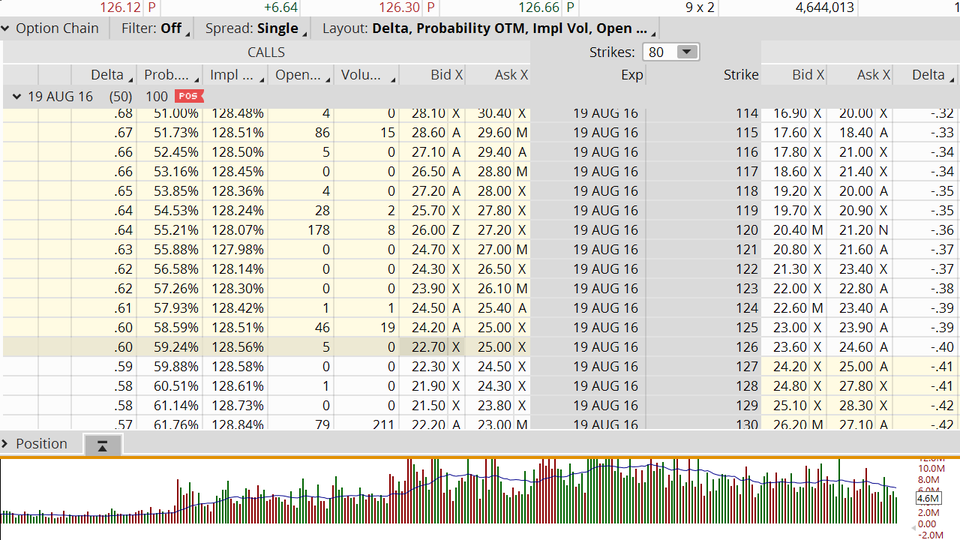Image resolution: width=960 pixels, height=540 pixels.
Task: Click call ask 27.20 at strike 120
Action: click(x=497, y=230)
